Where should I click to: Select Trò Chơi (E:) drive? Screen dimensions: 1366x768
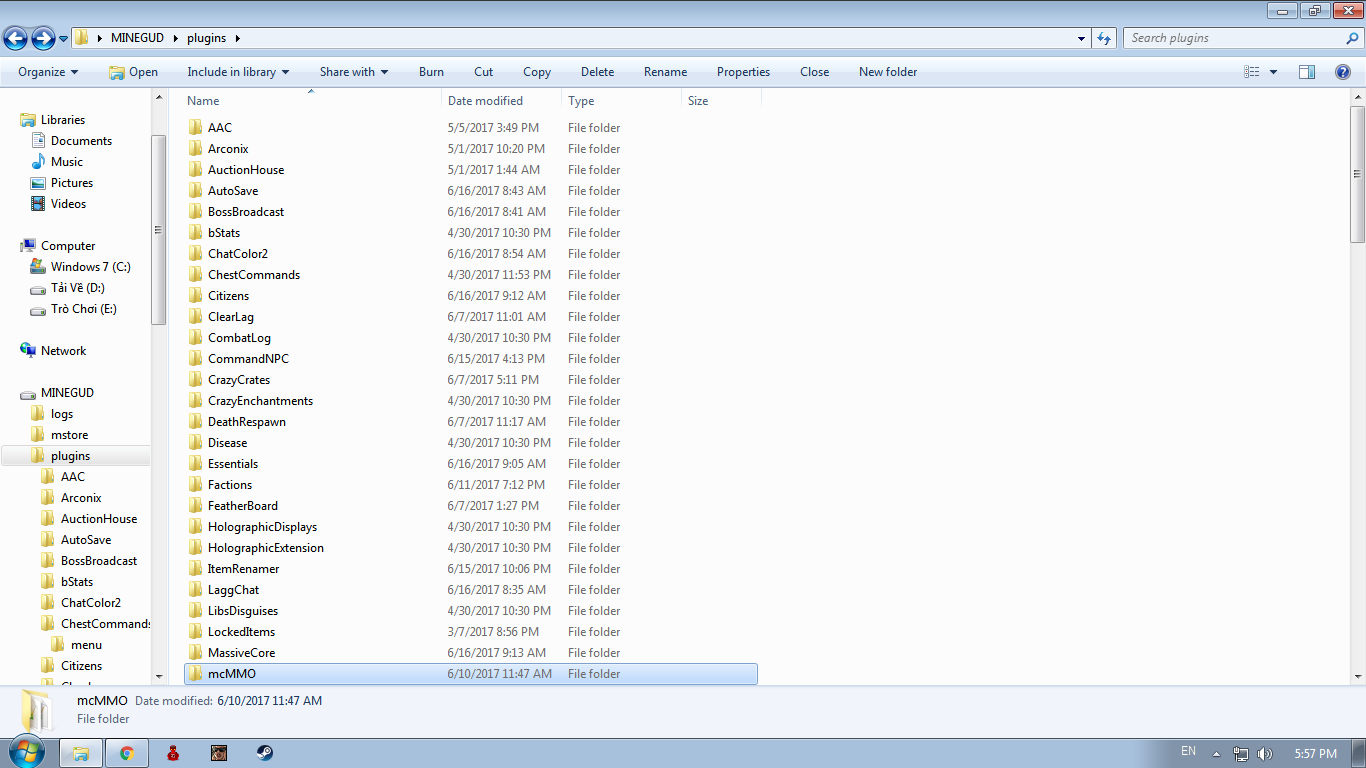click(x=84, y=309)
